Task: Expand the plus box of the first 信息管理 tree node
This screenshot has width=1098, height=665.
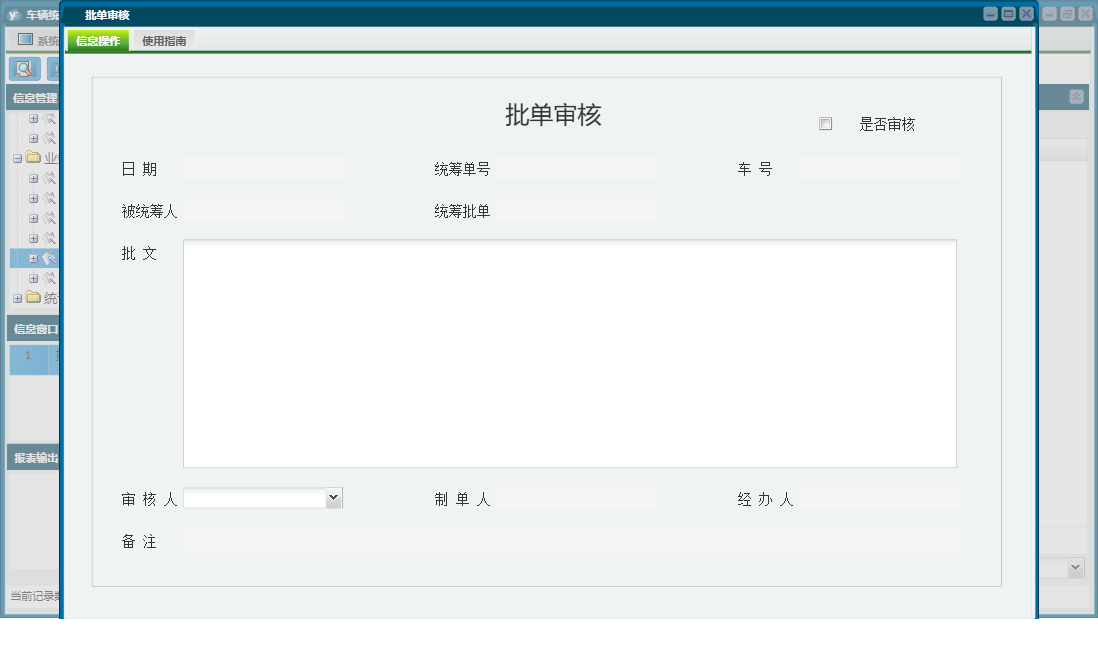Action: click(33, 116)
